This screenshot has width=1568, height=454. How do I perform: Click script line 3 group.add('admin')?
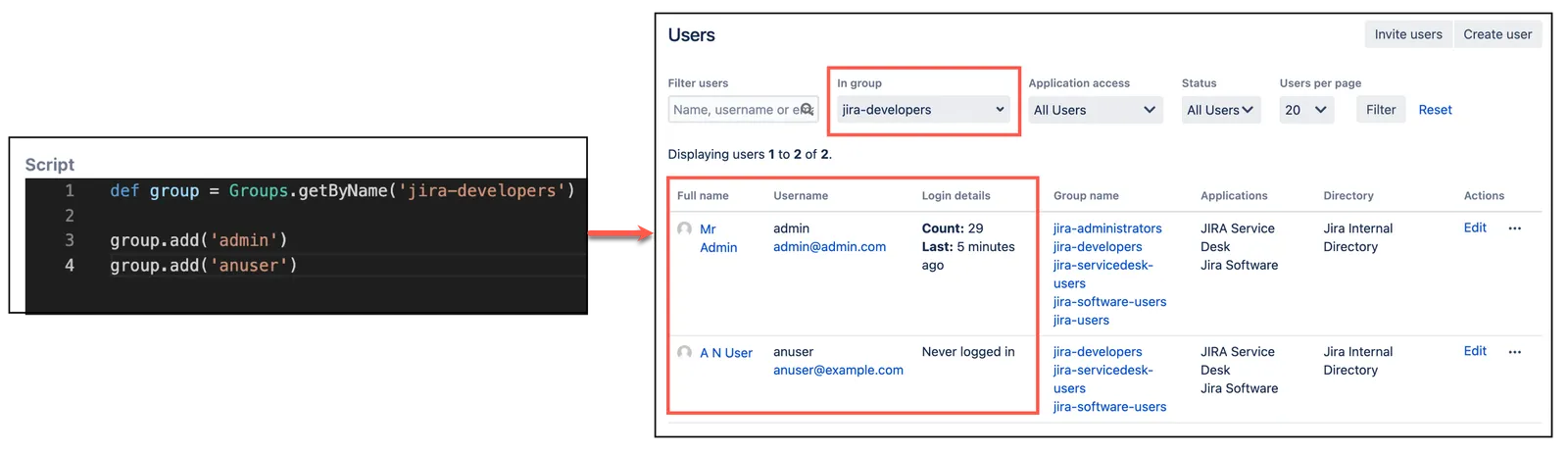pos(198,240)
